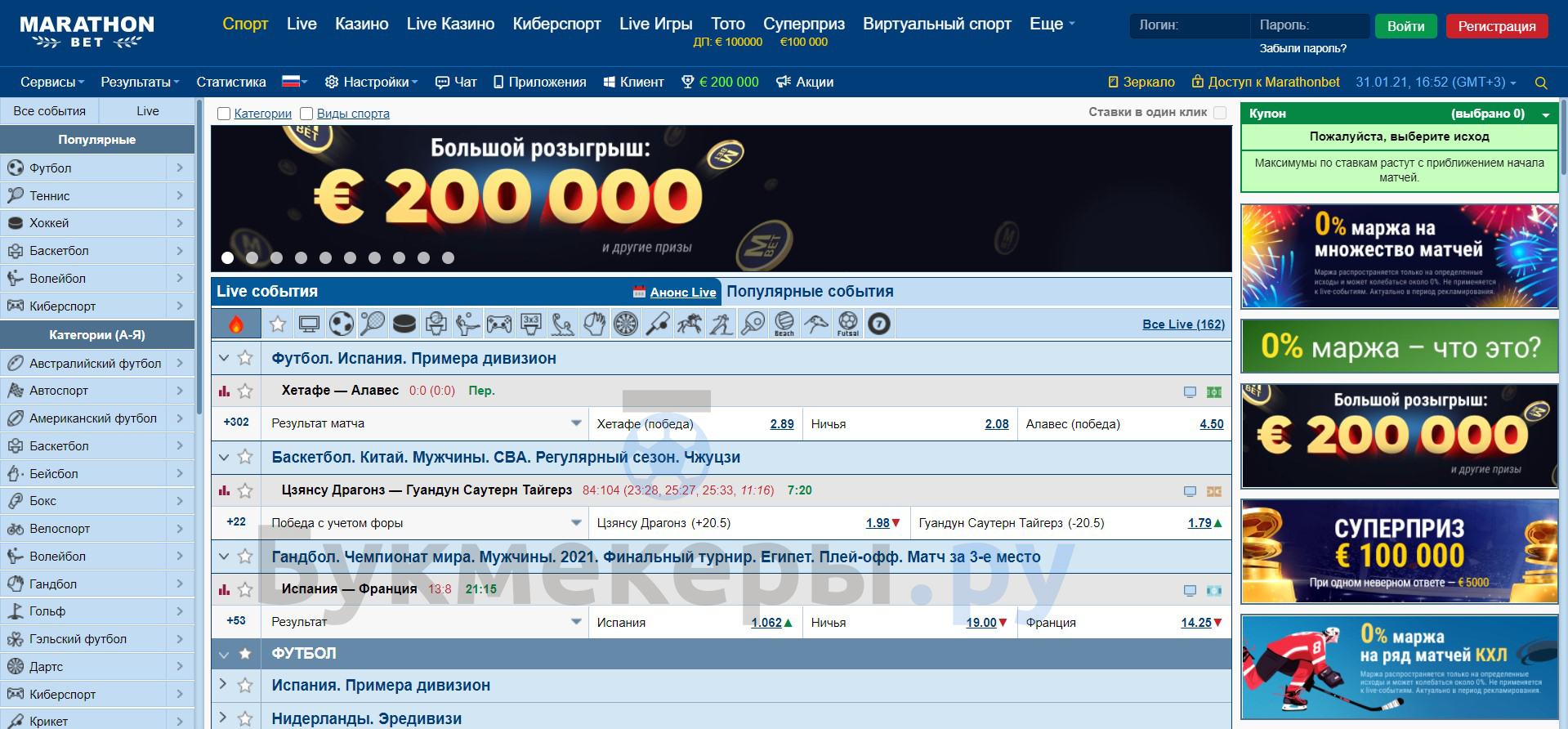Open Виртуальный спорт section

[x=937, y=24]
